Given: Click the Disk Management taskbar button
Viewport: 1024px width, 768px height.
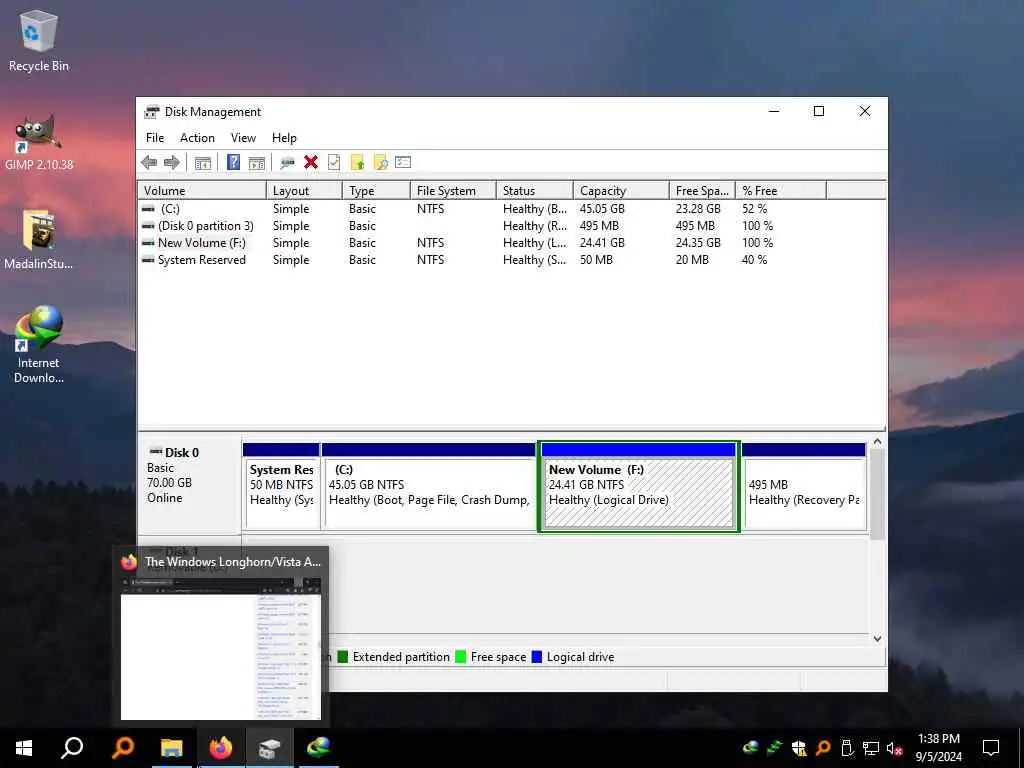Looking at the screenshot, I should (x=269, y=748).
